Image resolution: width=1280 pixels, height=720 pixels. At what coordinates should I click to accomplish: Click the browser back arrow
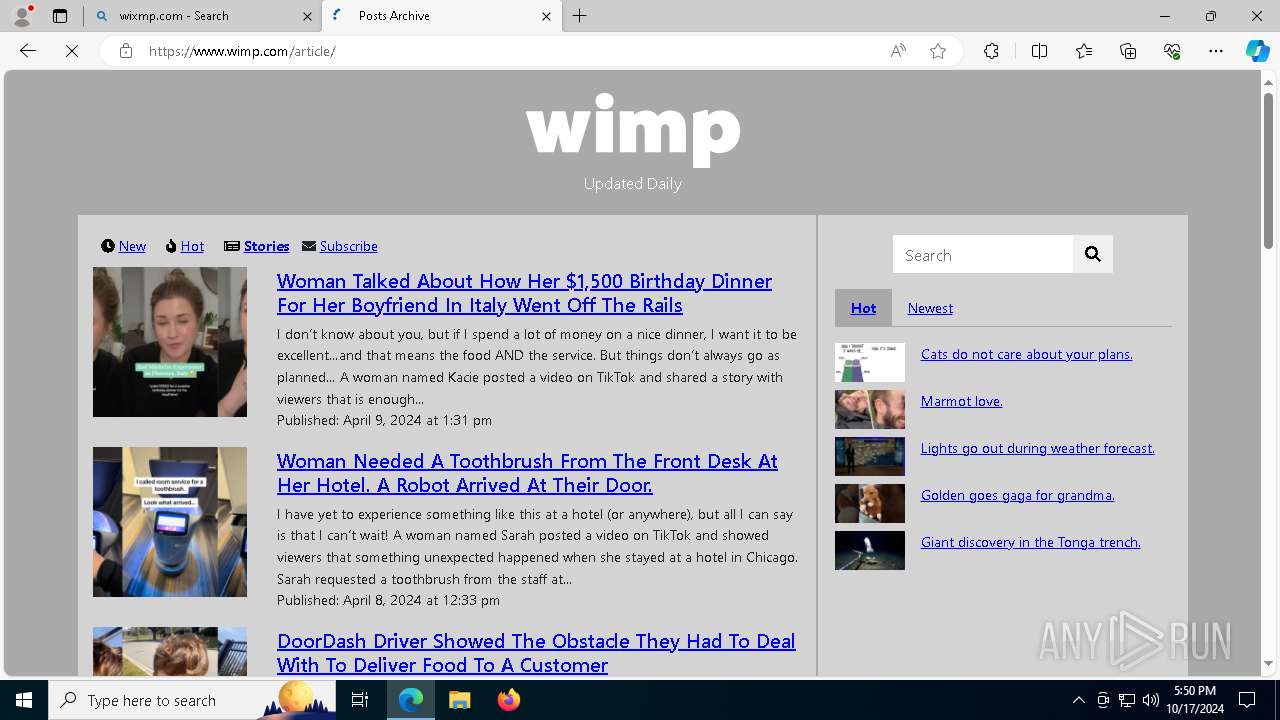28,51
